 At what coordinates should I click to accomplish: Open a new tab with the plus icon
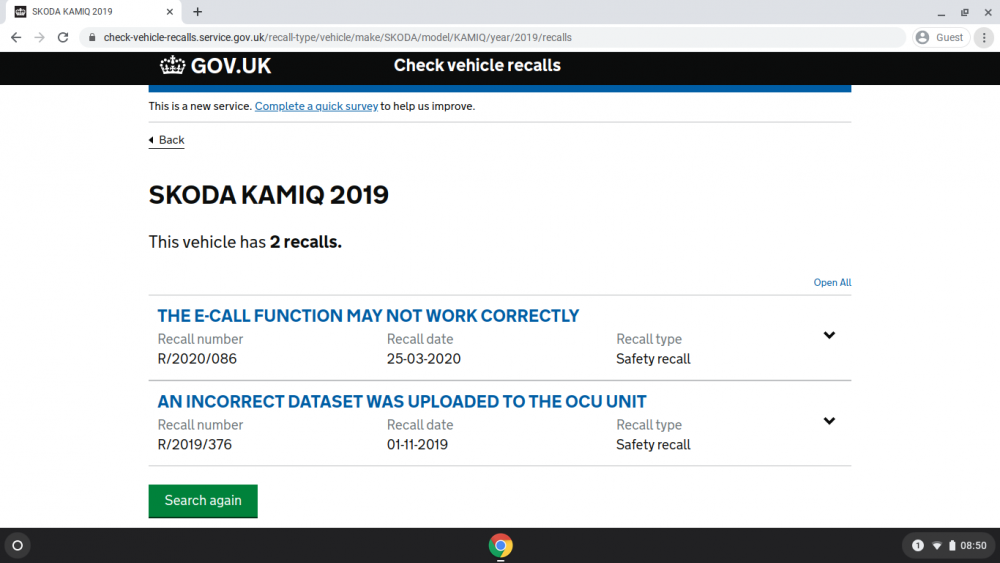click(198, 11)
